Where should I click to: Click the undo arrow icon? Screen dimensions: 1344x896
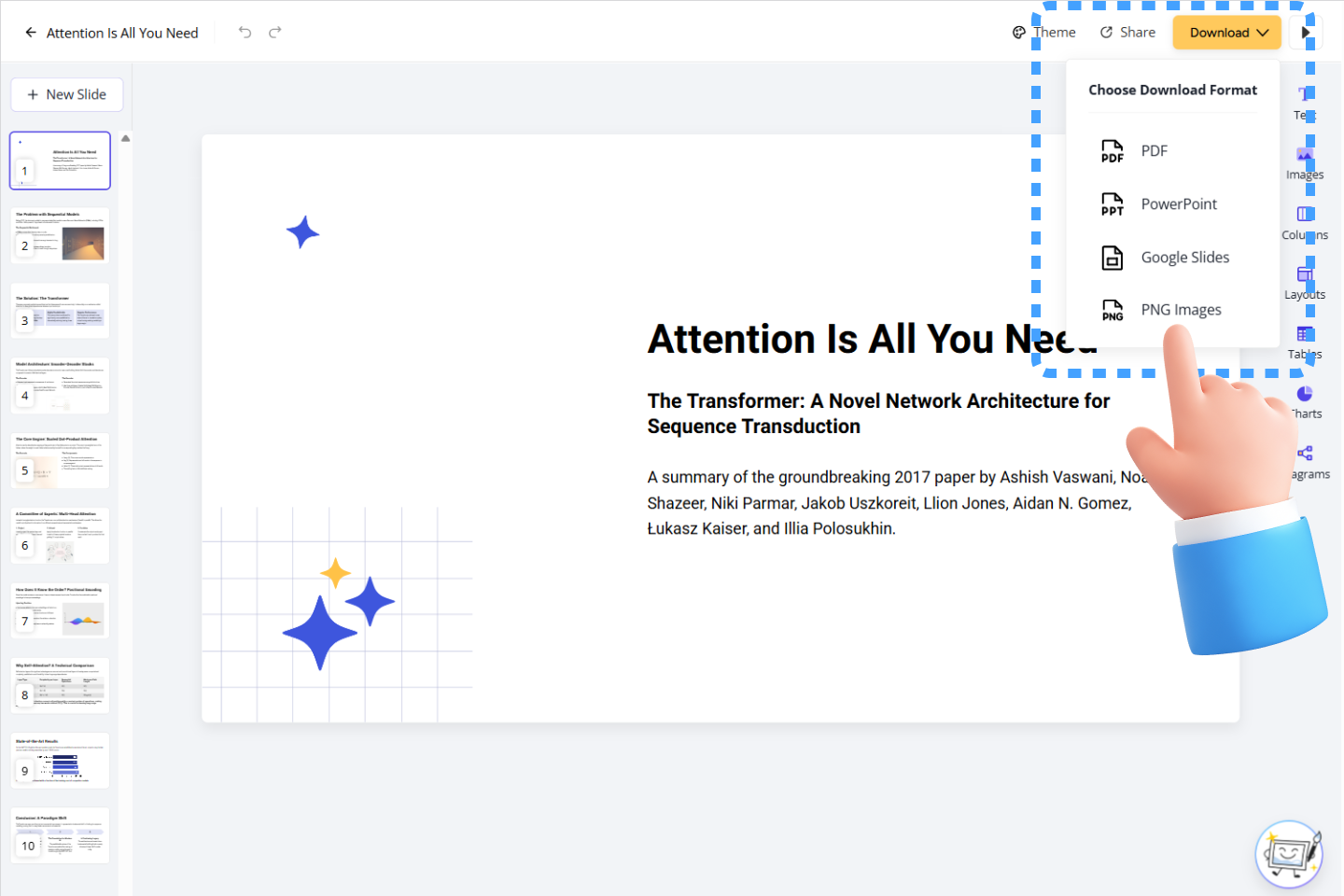[245, 33]
